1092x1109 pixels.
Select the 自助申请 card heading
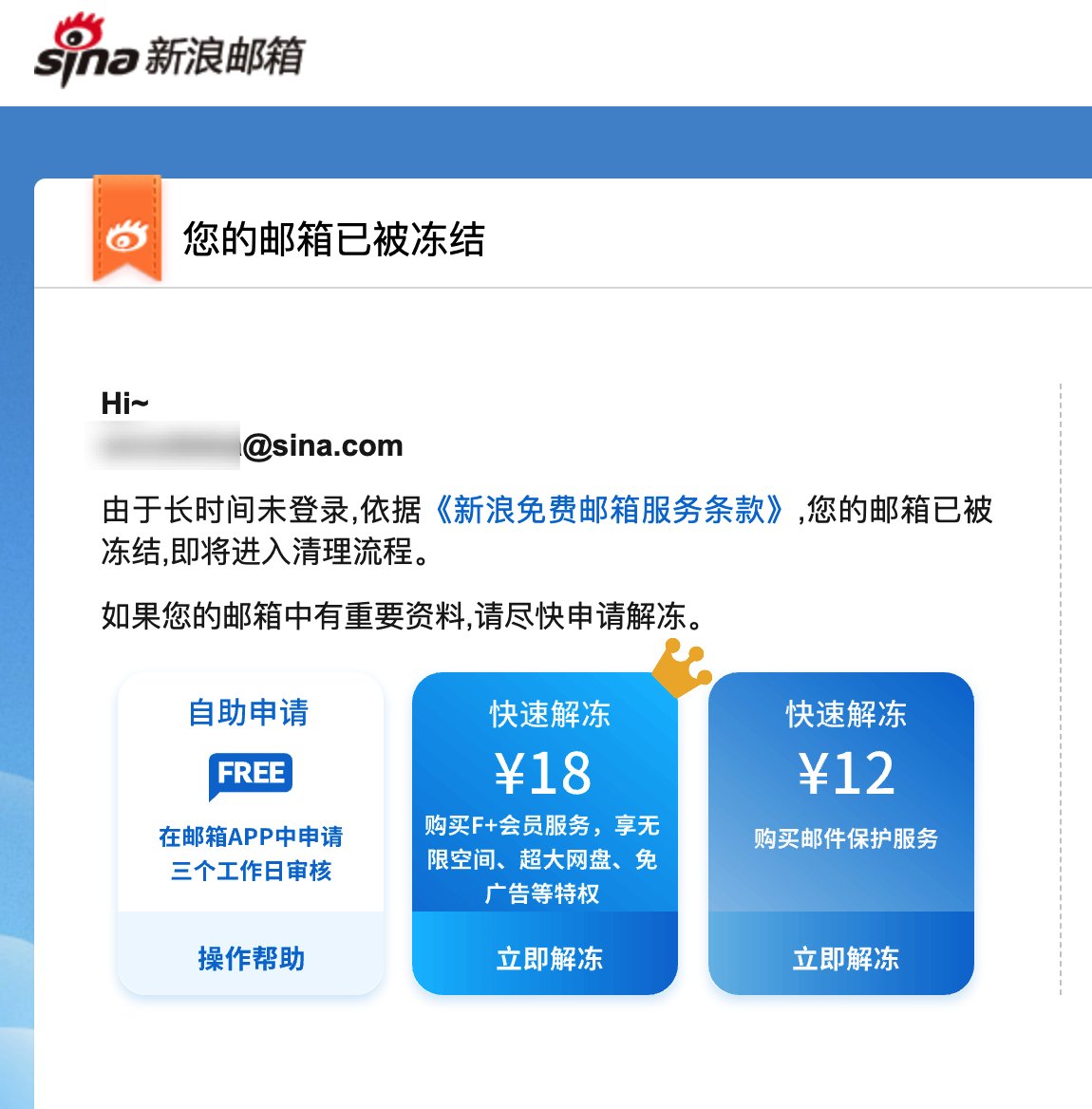249,712
